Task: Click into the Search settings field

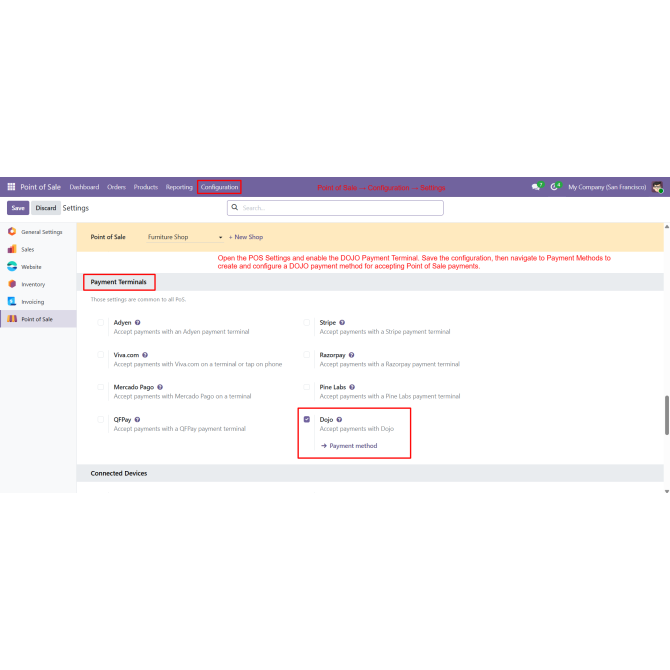Action: (x=335, y=208)
